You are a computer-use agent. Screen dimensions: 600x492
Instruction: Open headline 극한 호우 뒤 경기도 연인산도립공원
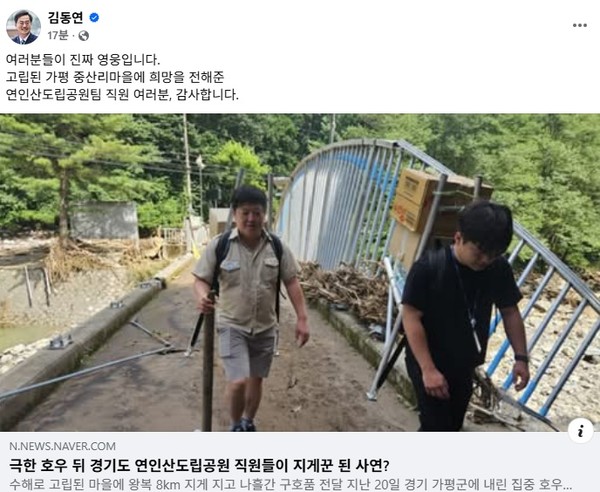(x=199, y=466)
